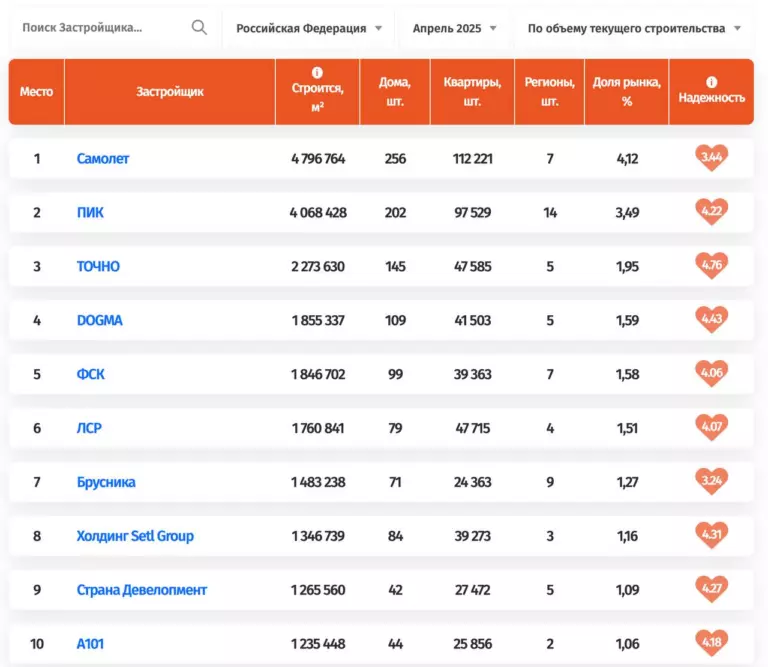Click the 4.18 reliability heart for А101
768x667 pixels.
[712, 643]
